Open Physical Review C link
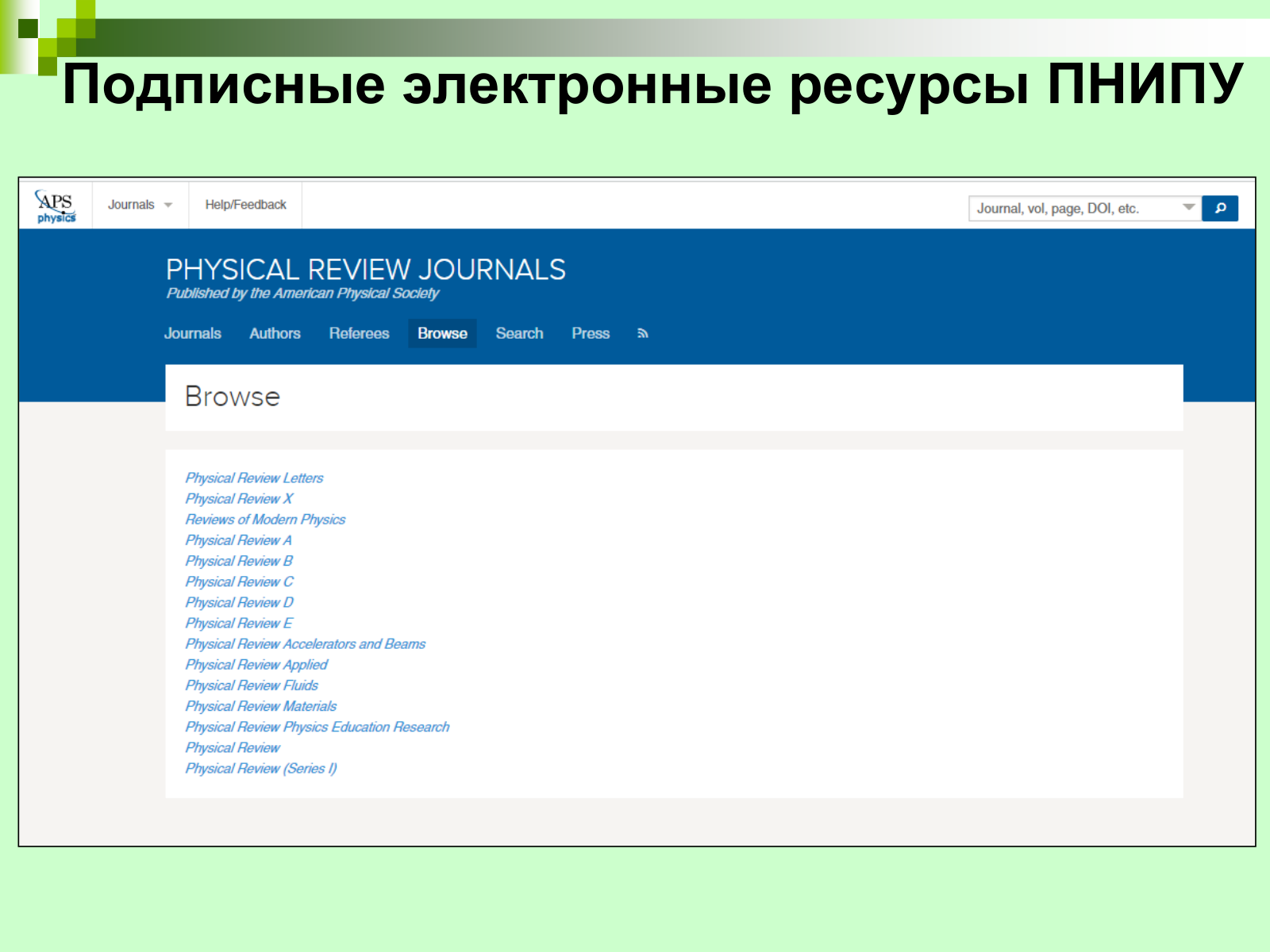 (x=239, y=582)
